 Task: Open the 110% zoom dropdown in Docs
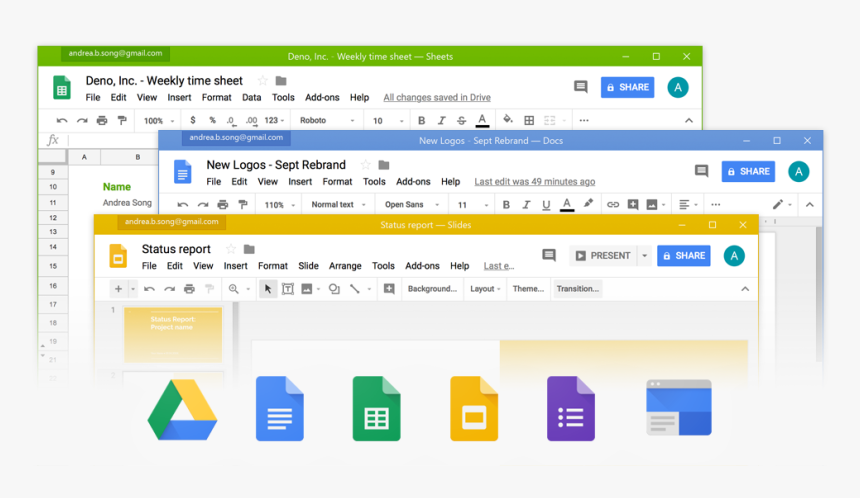click(280, 205)
